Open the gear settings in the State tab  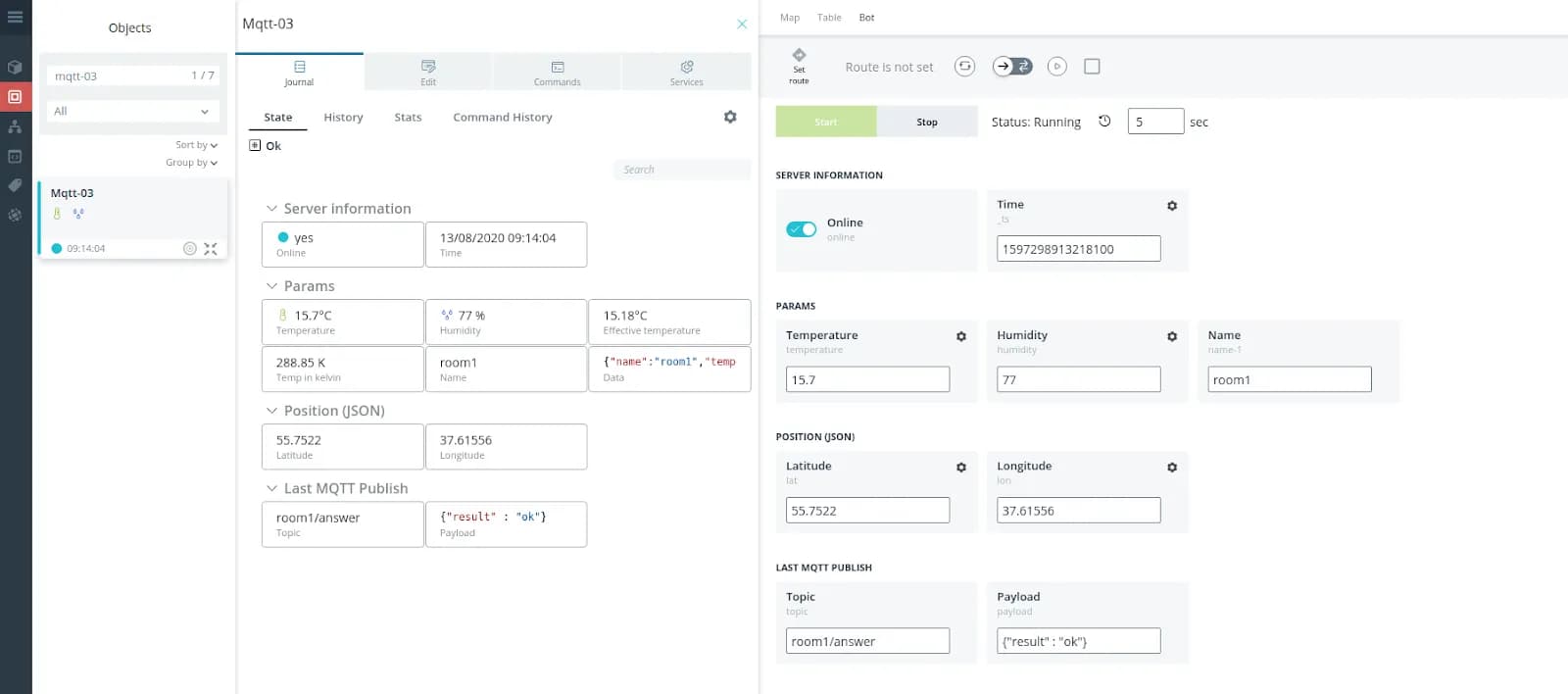[x=730, y=117]
